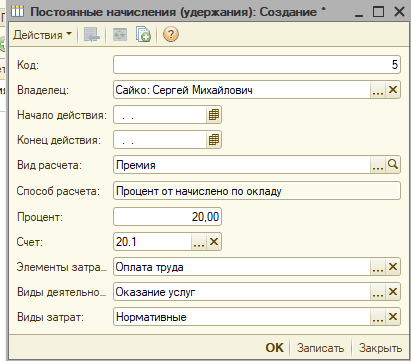Image resolution: width=411 pixels, height=361 pixels.
Task: Open selection for the Владелец field
Action: (378, 90)
